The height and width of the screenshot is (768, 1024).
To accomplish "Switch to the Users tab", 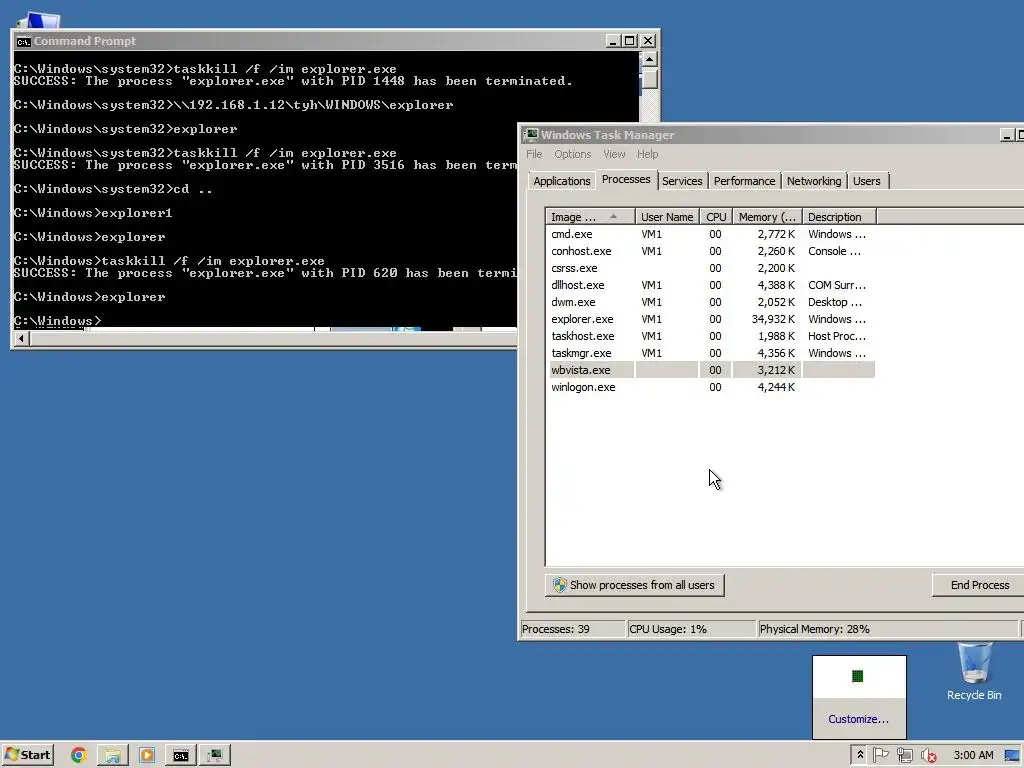I will coord(866,181).
